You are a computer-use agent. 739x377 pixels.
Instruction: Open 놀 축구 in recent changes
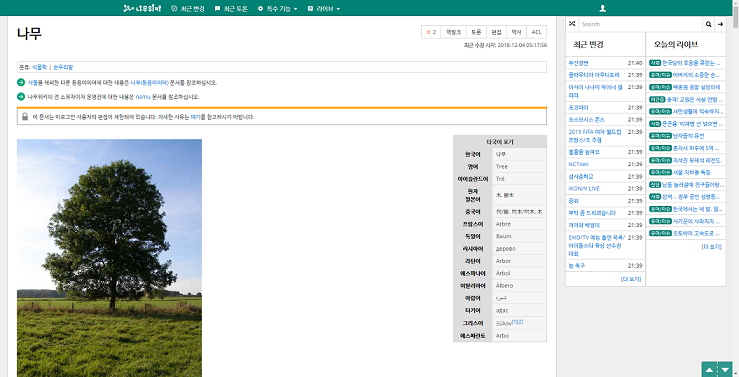pos(576,266)
